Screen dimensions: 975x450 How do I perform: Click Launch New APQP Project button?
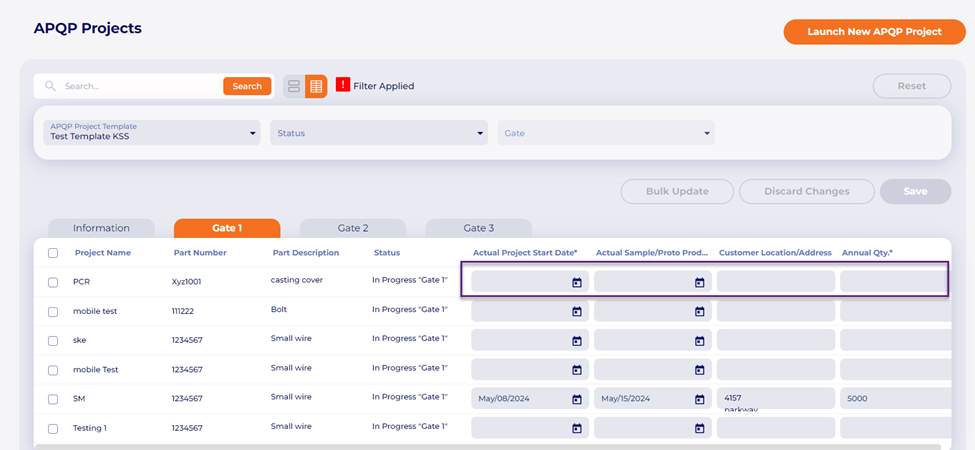click(x=874, y=31)
